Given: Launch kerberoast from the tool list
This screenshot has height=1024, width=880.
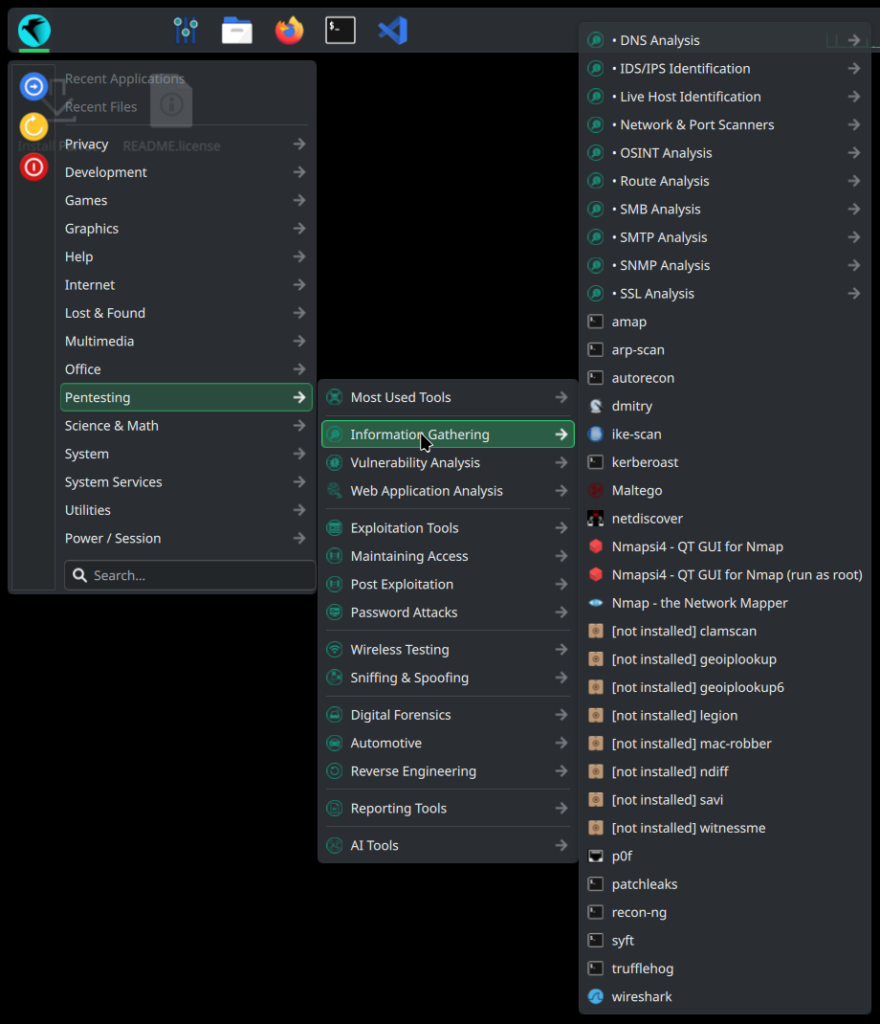Looking at the screenshot, I should click(725, 462).
